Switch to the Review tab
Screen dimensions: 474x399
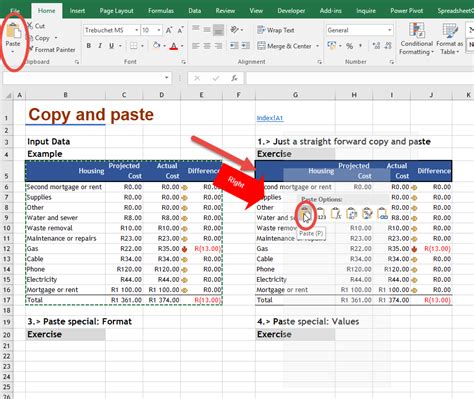[225, 11]
